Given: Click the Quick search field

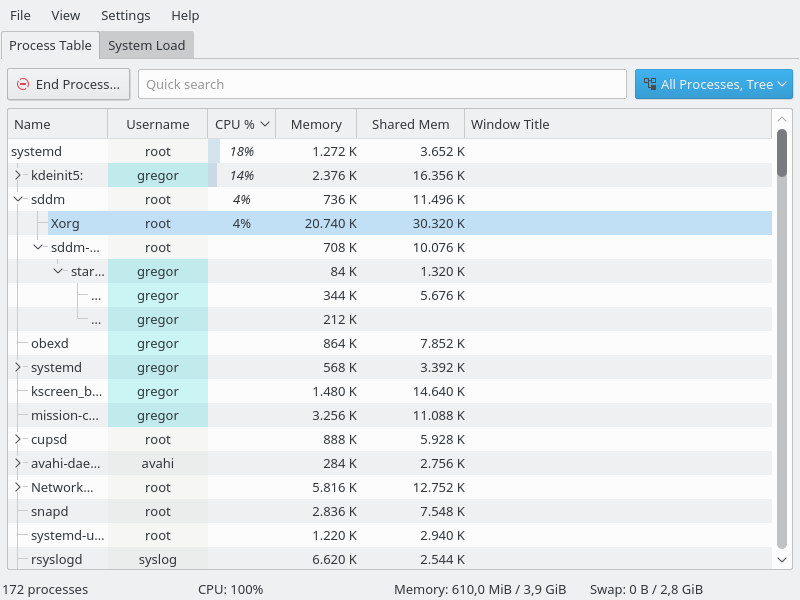Looking at the screenshot, I should (x=382, y=84).
